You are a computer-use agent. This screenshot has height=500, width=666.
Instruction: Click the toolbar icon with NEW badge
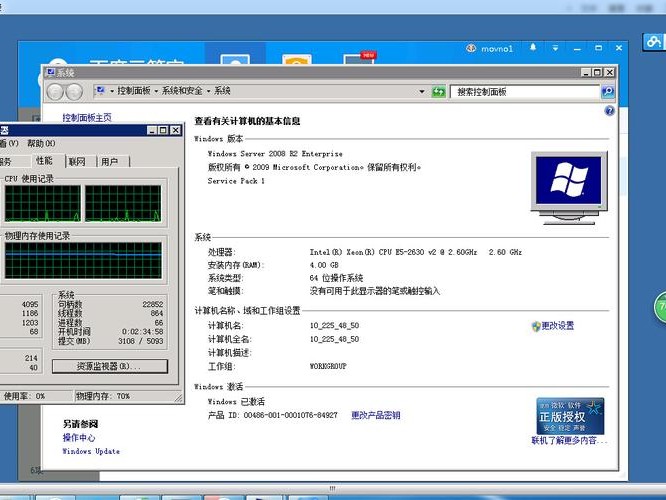[x=359, y=58]
